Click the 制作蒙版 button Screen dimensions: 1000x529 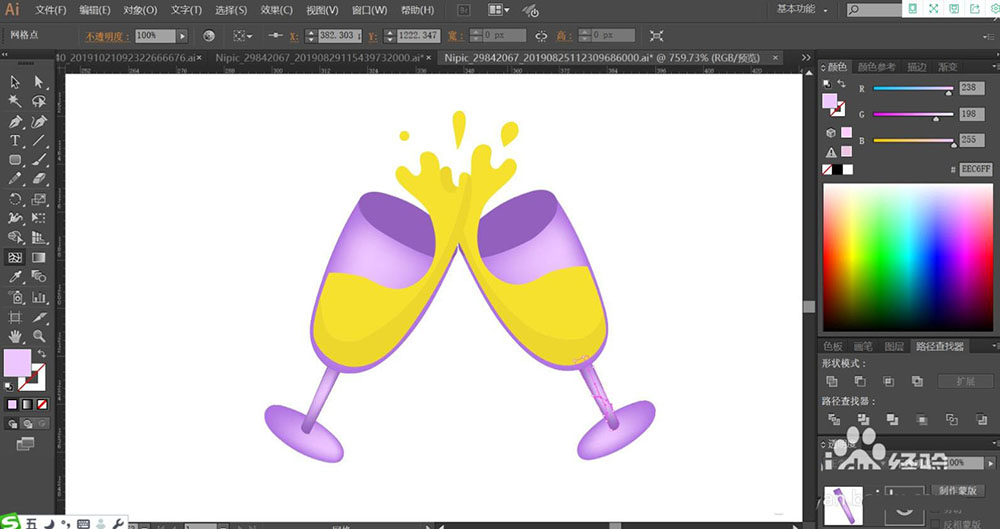coord(960,491)
